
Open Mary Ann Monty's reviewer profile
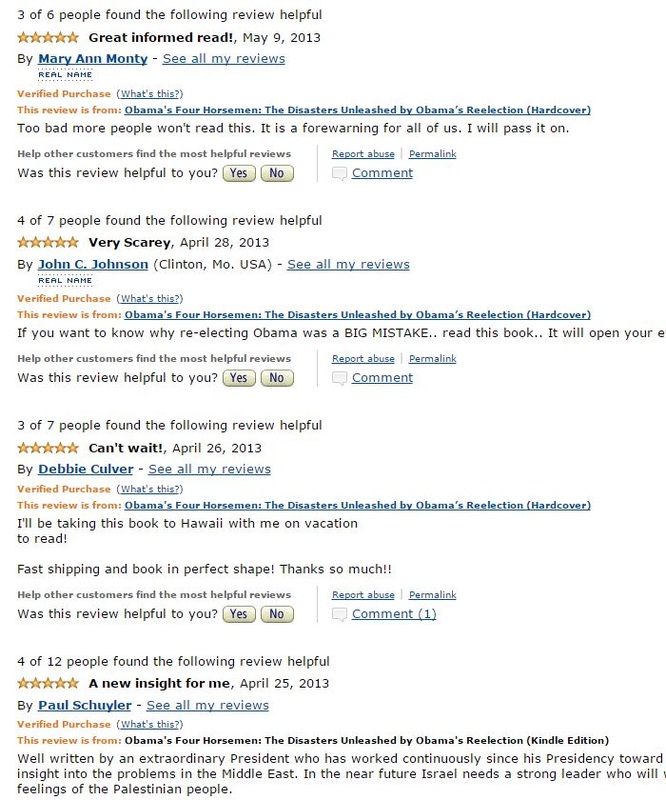(92, 58)
